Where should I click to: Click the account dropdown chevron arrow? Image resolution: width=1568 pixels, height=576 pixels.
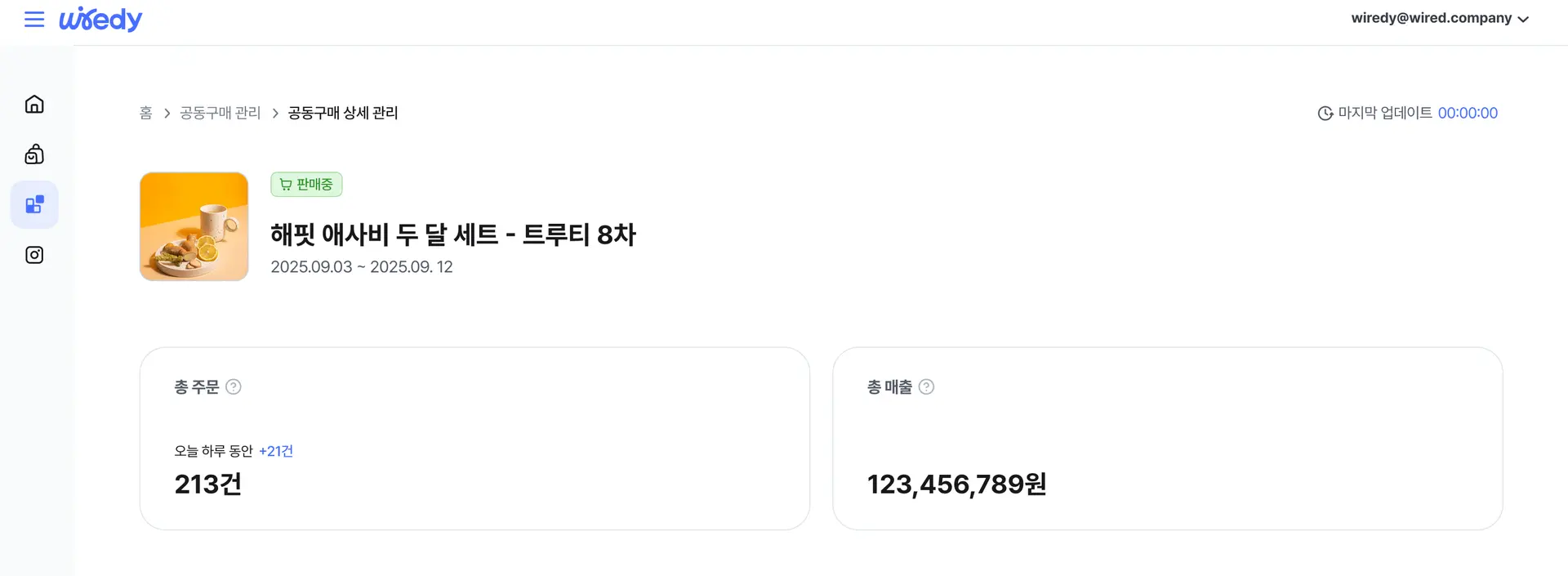[x=1523, y=20]
